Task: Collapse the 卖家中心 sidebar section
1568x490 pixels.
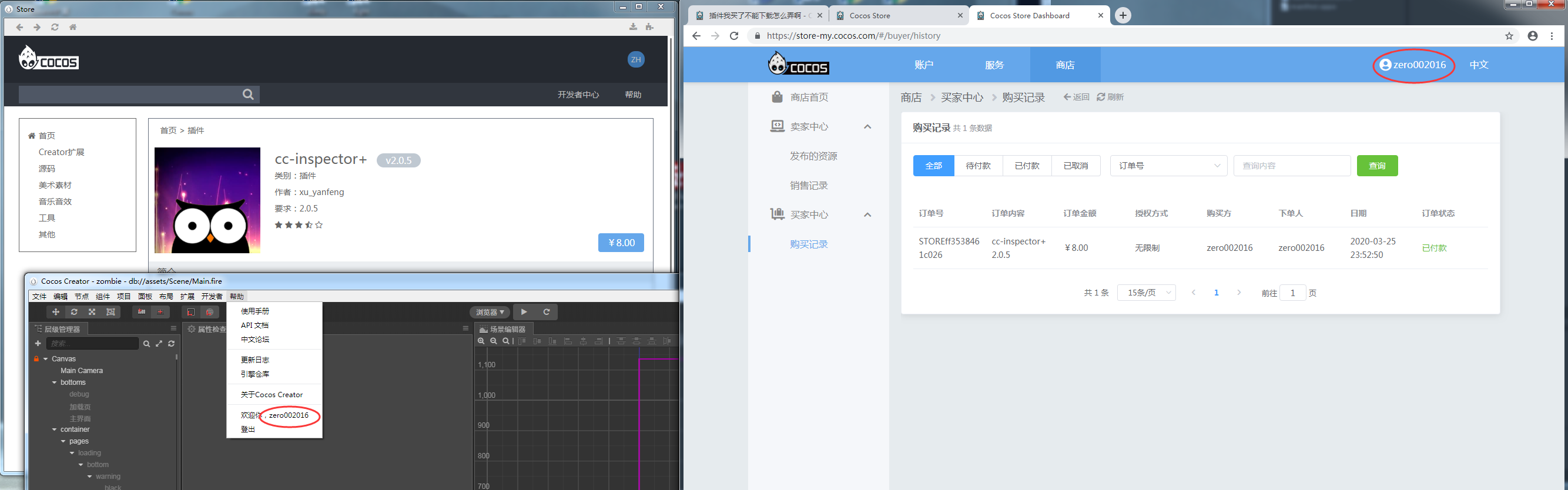Action: 867,126
